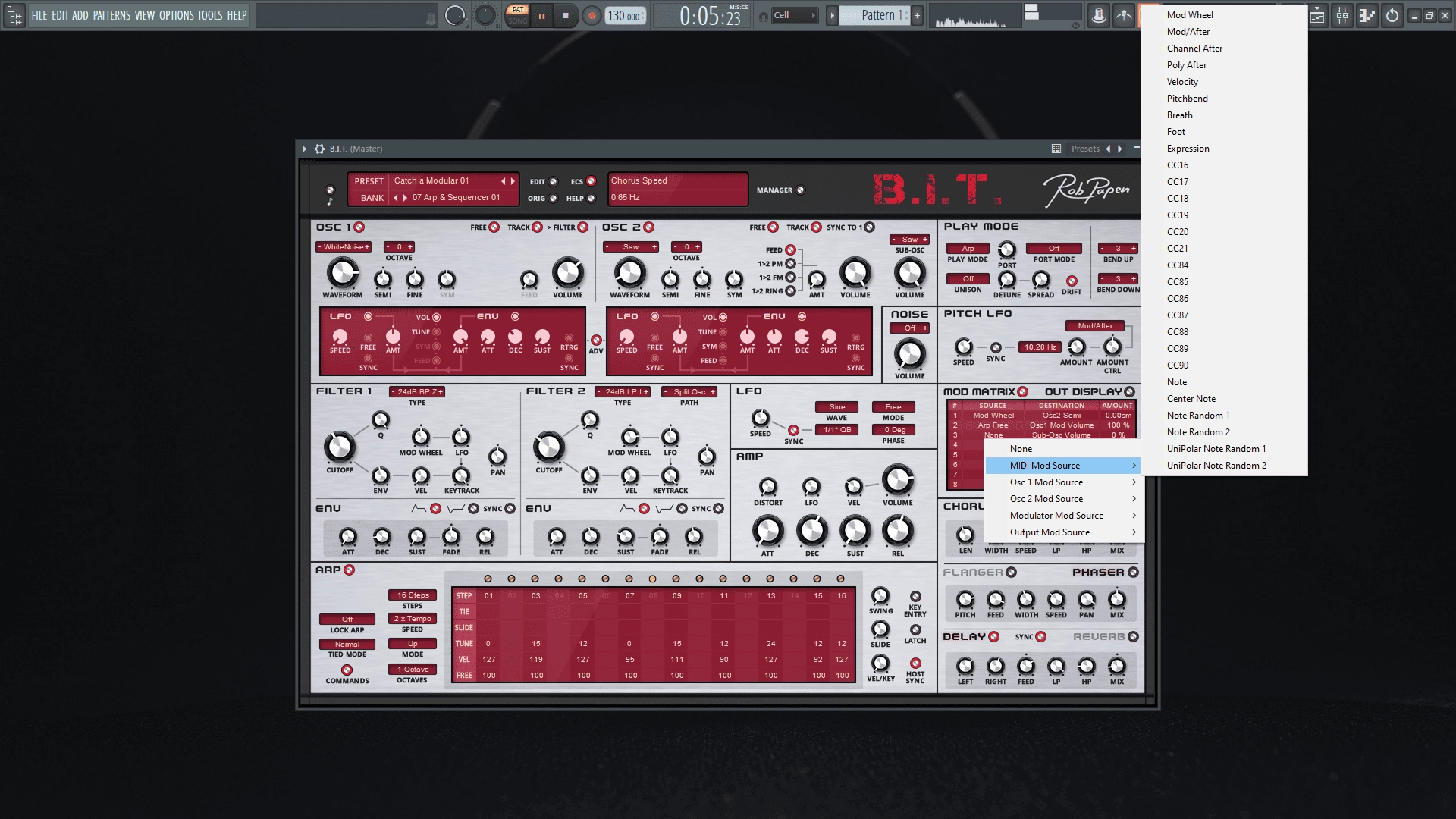Click the record button in transport
Screen dimensions: 1456x819
point(591,16)
